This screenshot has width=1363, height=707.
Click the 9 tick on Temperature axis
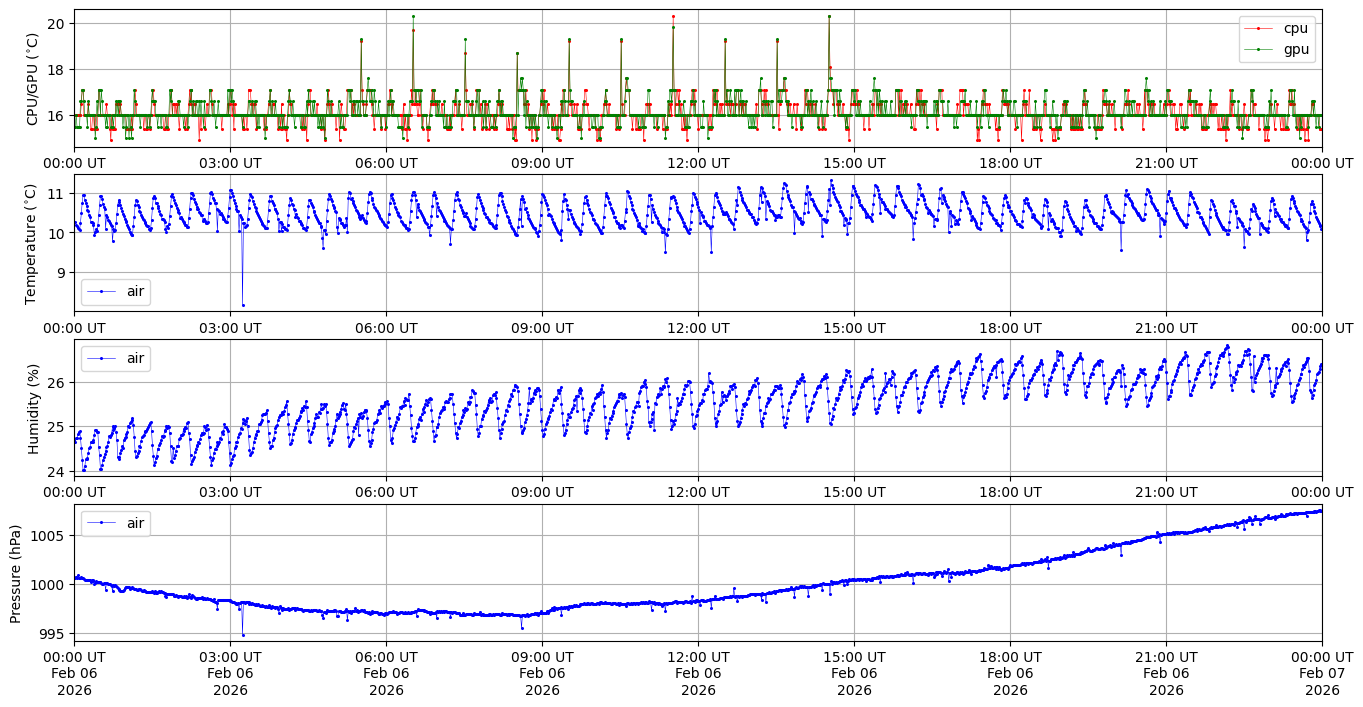click(60, 273)
